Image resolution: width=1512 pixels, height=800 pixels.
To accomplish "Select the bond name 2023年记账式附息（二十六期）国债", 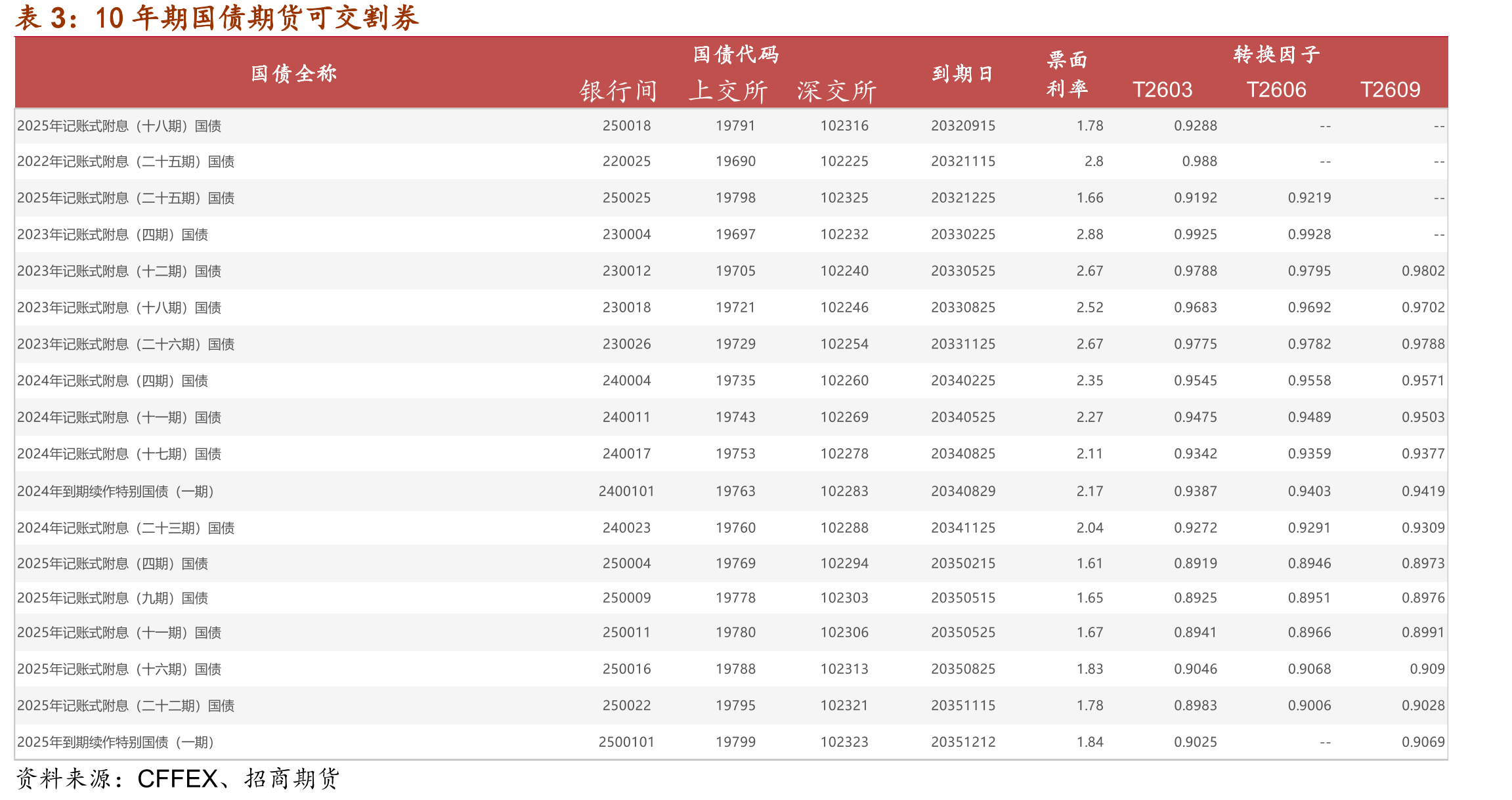I will (x=126, y=344).
